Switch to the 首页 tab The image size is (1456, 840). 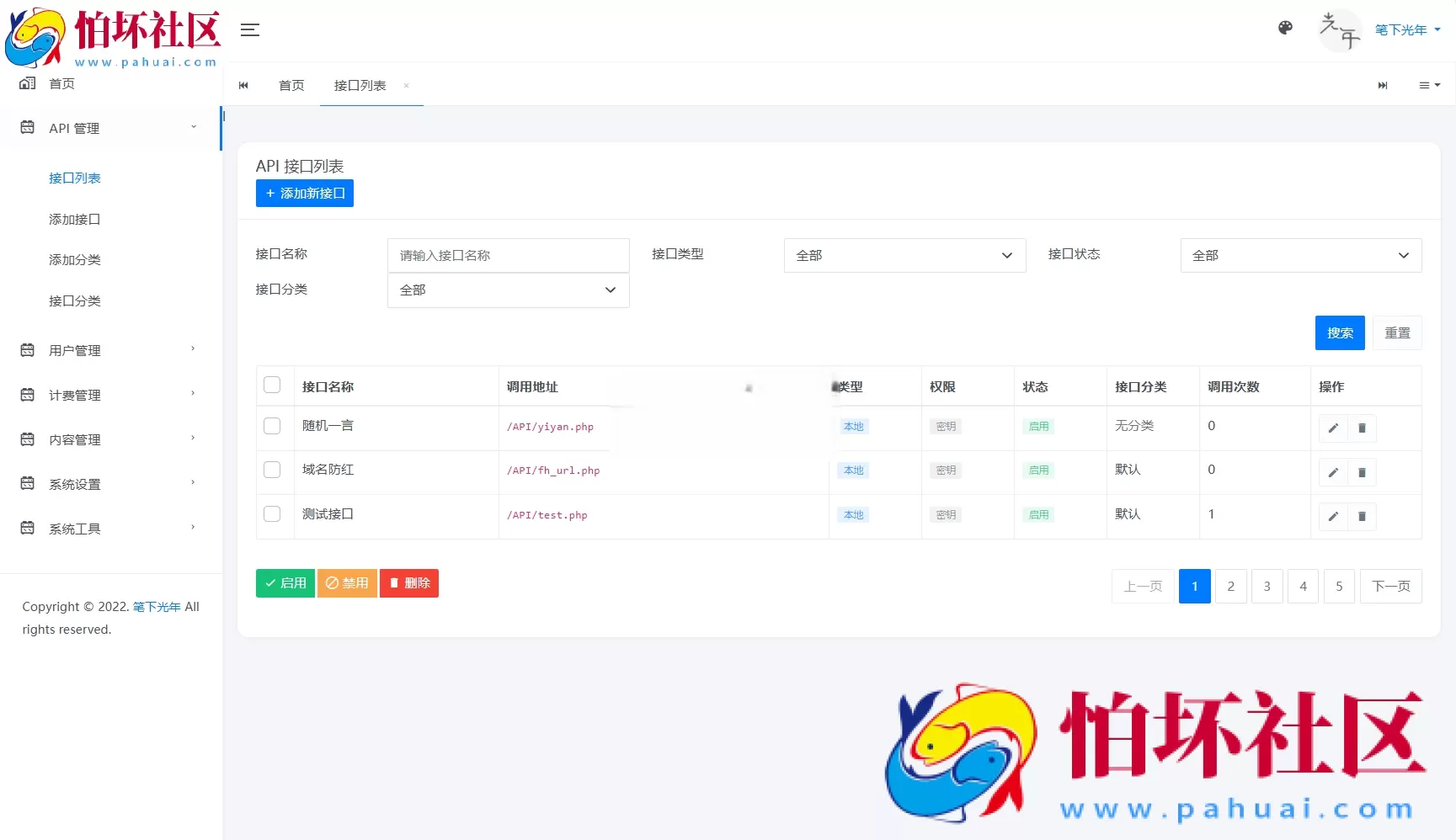(291, 85)
